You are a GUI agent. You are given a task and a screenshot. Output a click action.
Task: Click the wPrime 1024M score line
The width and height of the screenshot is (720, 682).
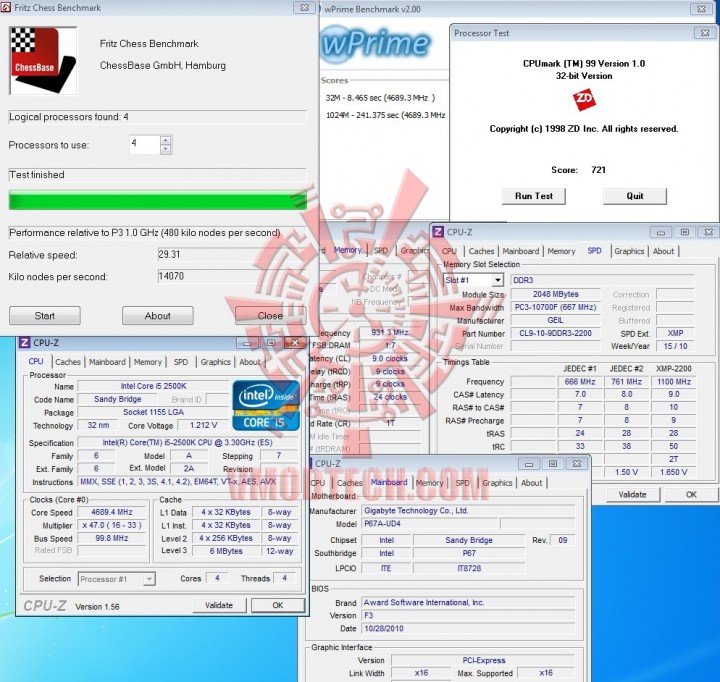click(x=385, y=115)
